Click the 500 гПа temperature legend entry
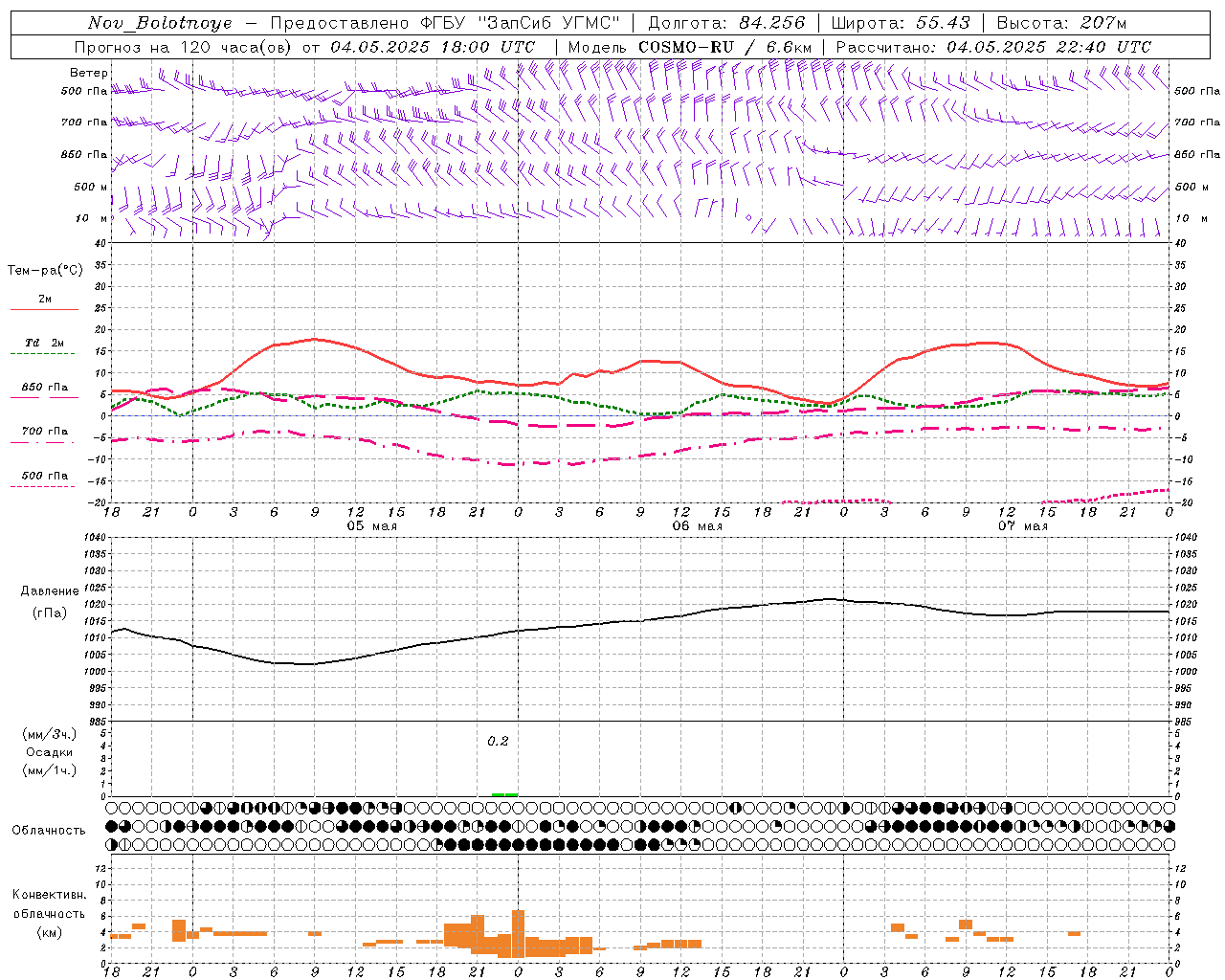This screenshot has height=980, width=1225. tap(45, 476)
